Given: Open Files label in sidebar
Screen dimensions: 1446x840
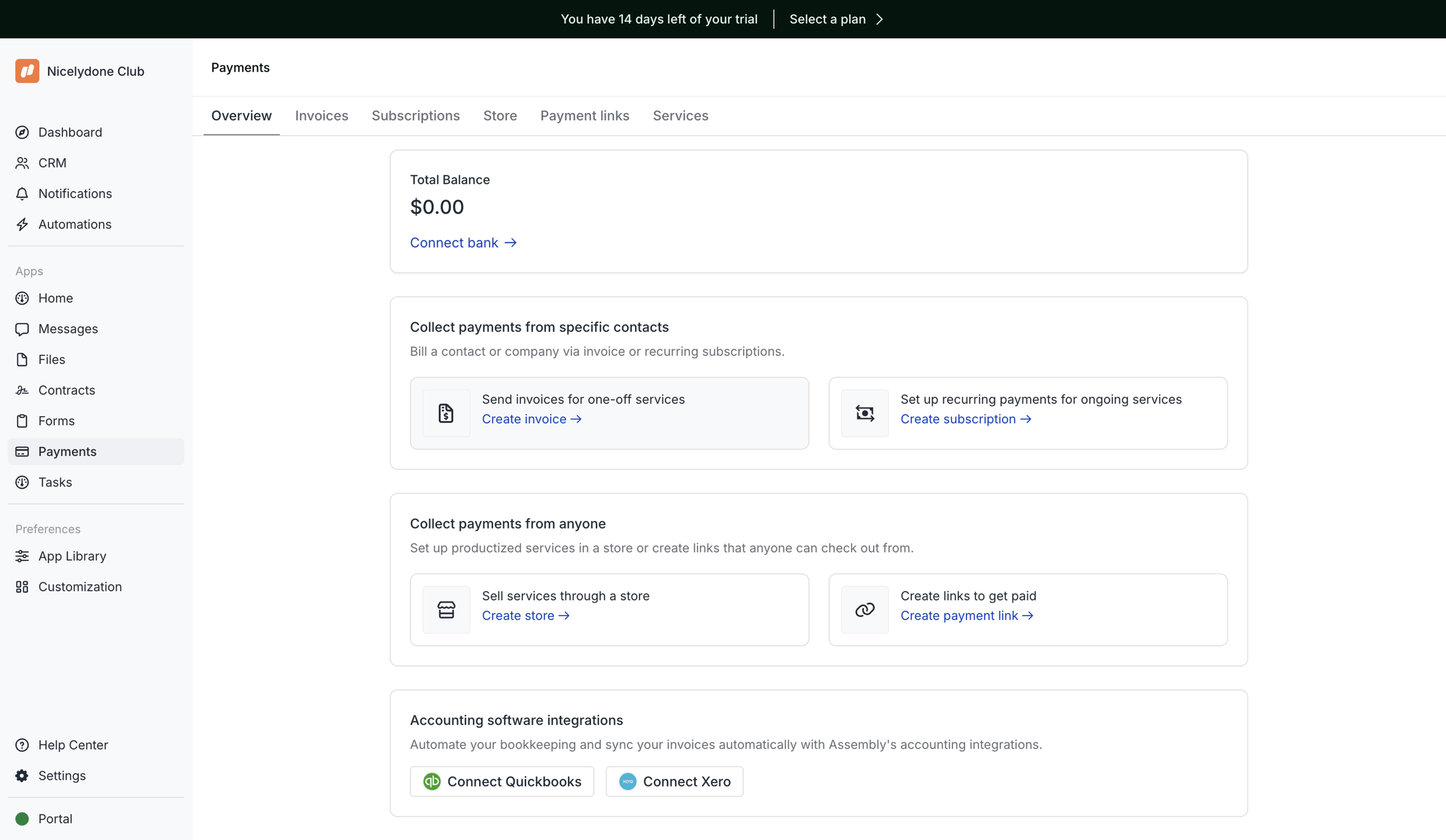Looking at the screenshot, I should pyautogui.click(x=52, y=360).
